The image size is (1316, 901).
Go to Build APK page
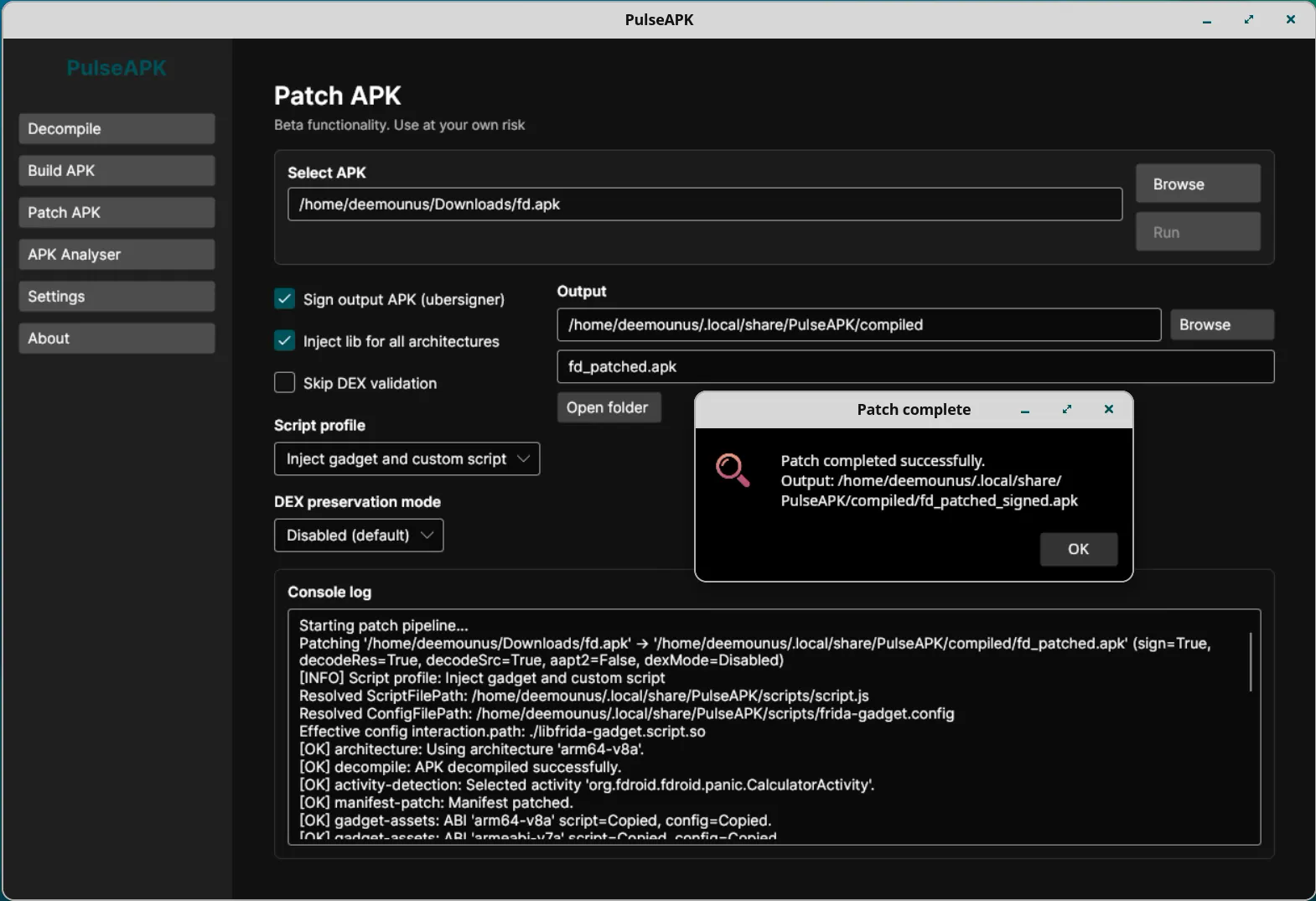click(x=117, y=171)
